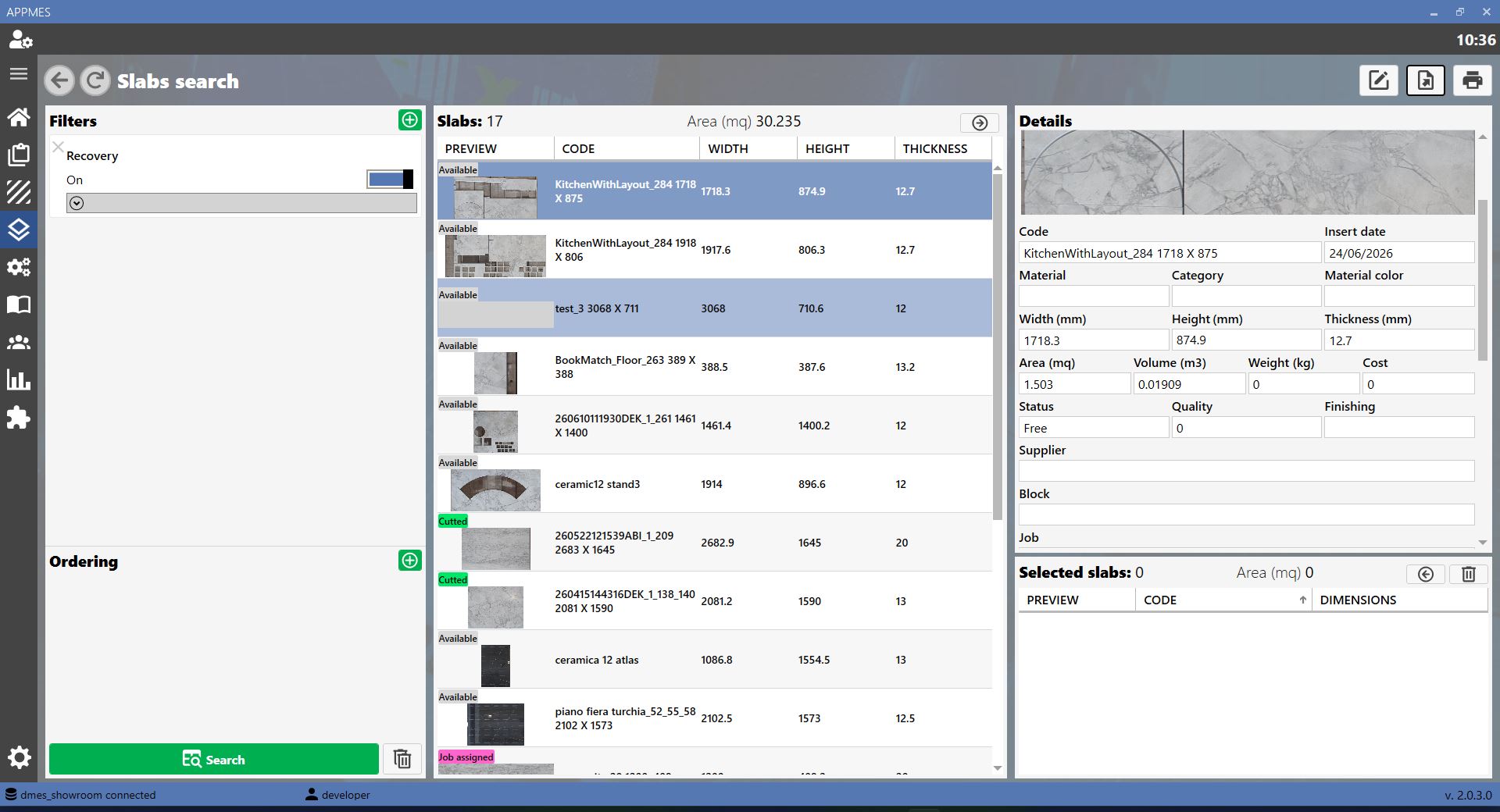Screen dimensions: 1500x812
Task: Click the refresh icon beside Slabs search
Action: tap(95, 80)
